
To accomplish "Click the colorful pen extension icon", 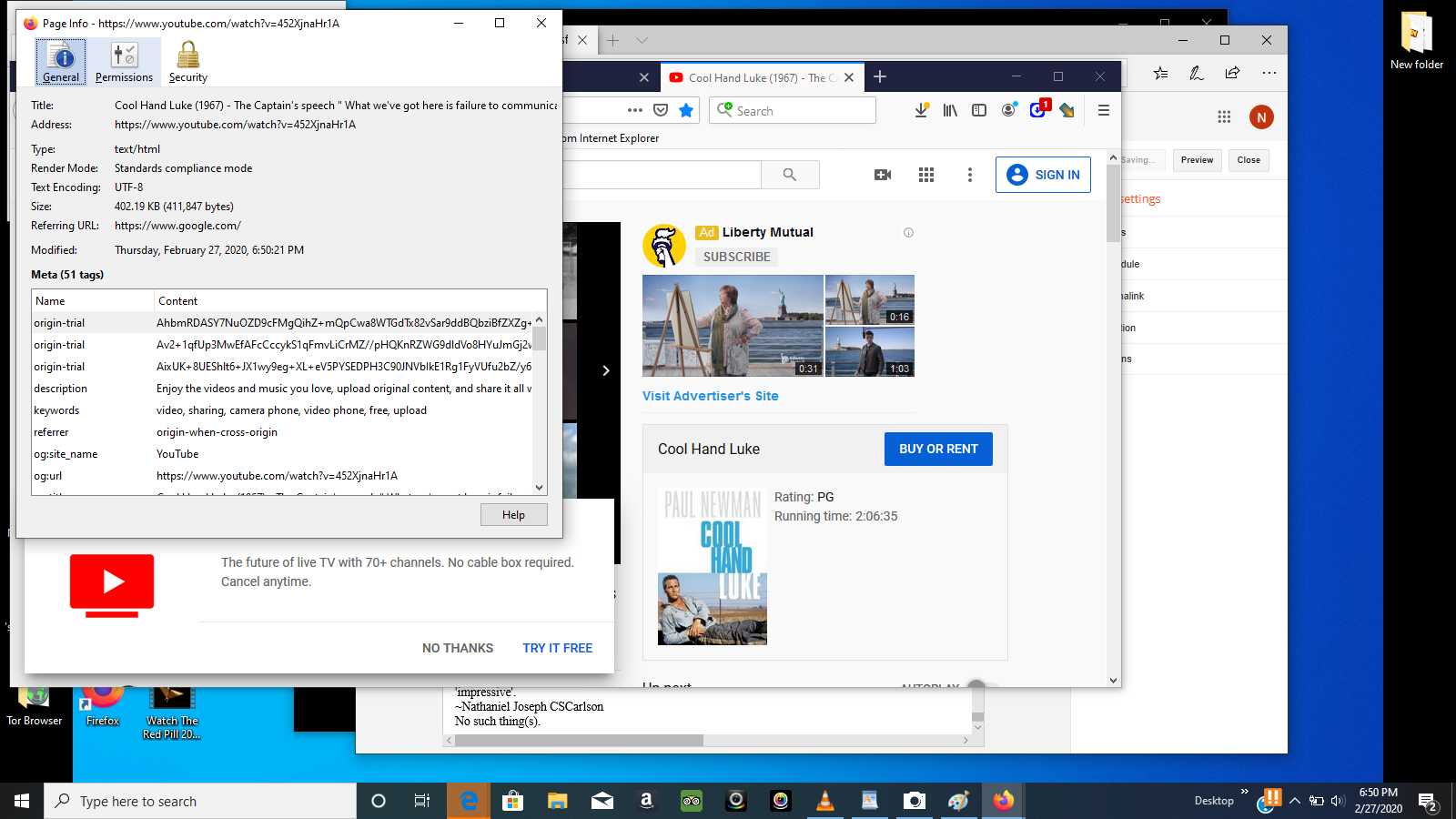I will (x=1067, y=110).
